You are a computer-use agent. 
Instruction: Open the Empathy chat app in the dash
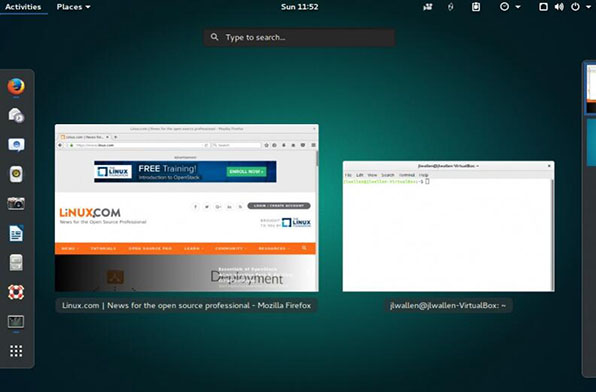tap(16, 145)
